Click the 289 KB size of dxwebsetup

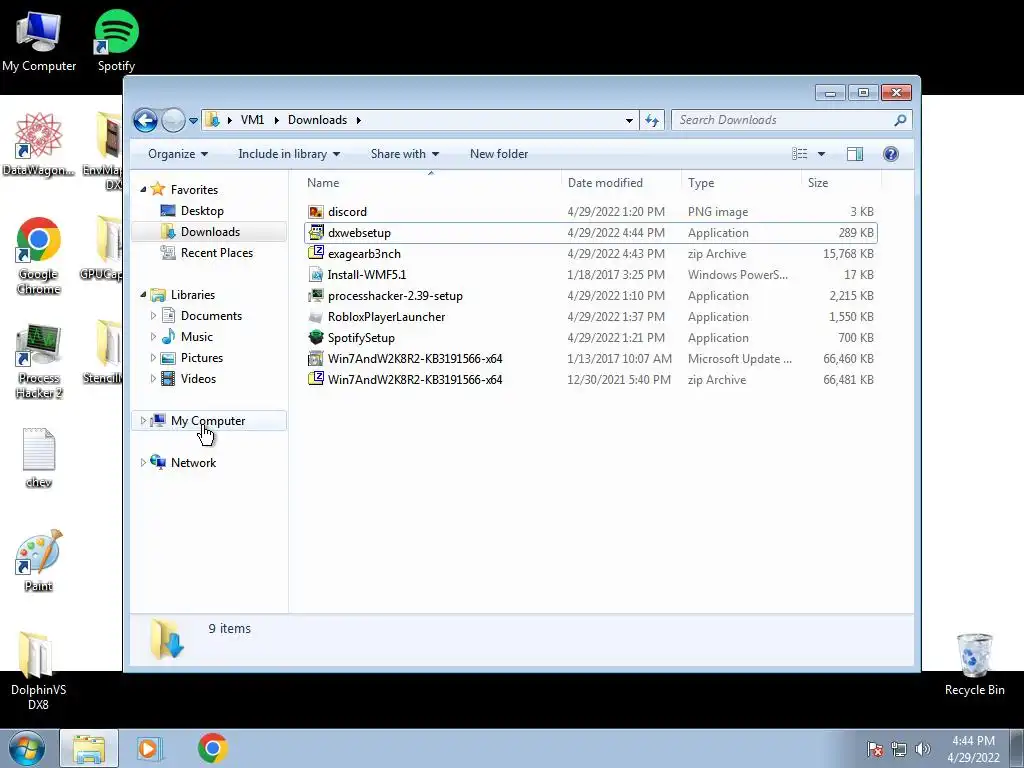[x=856, y=232]
